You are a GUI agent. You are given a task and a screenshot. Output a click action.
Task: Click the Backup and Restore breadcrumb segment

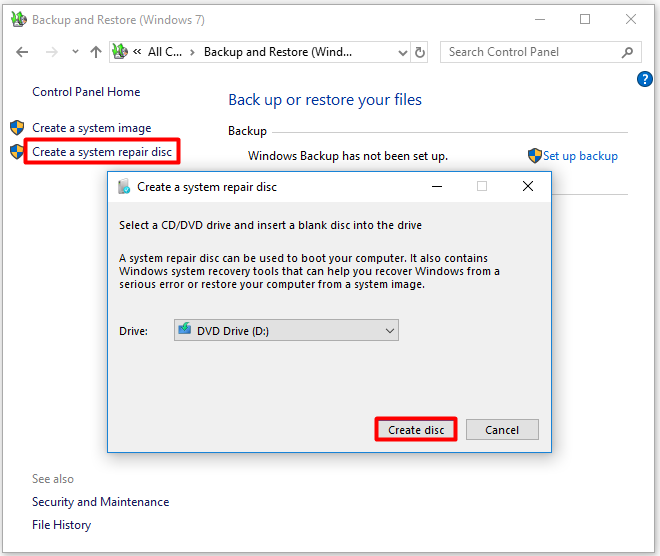(x=278, y=52)
